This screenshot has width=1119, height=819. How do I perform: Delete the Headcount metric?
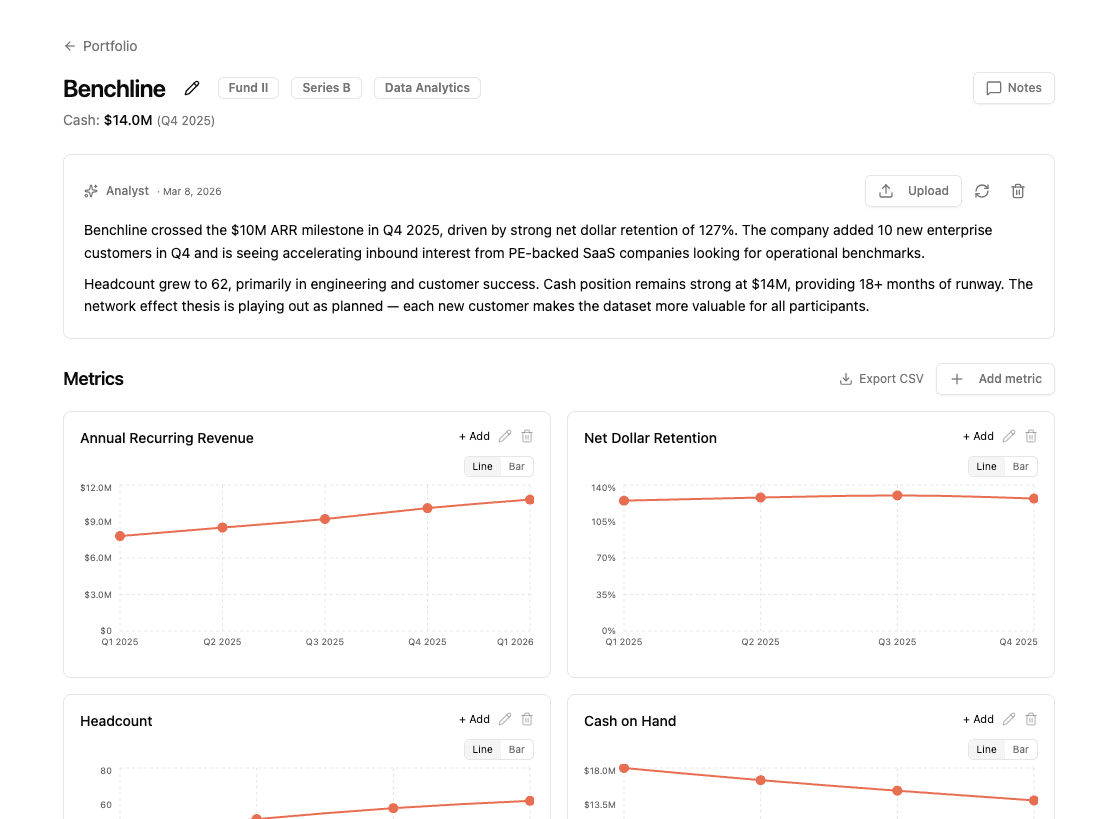coord(527,719)
